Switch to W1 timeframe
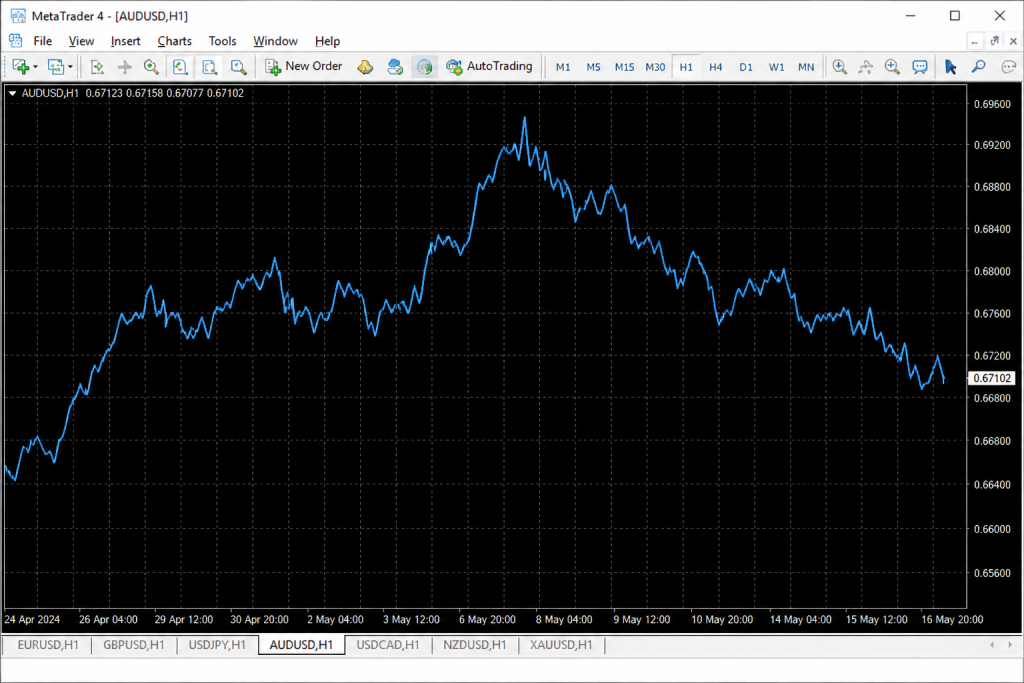 (x=776, y=67)
